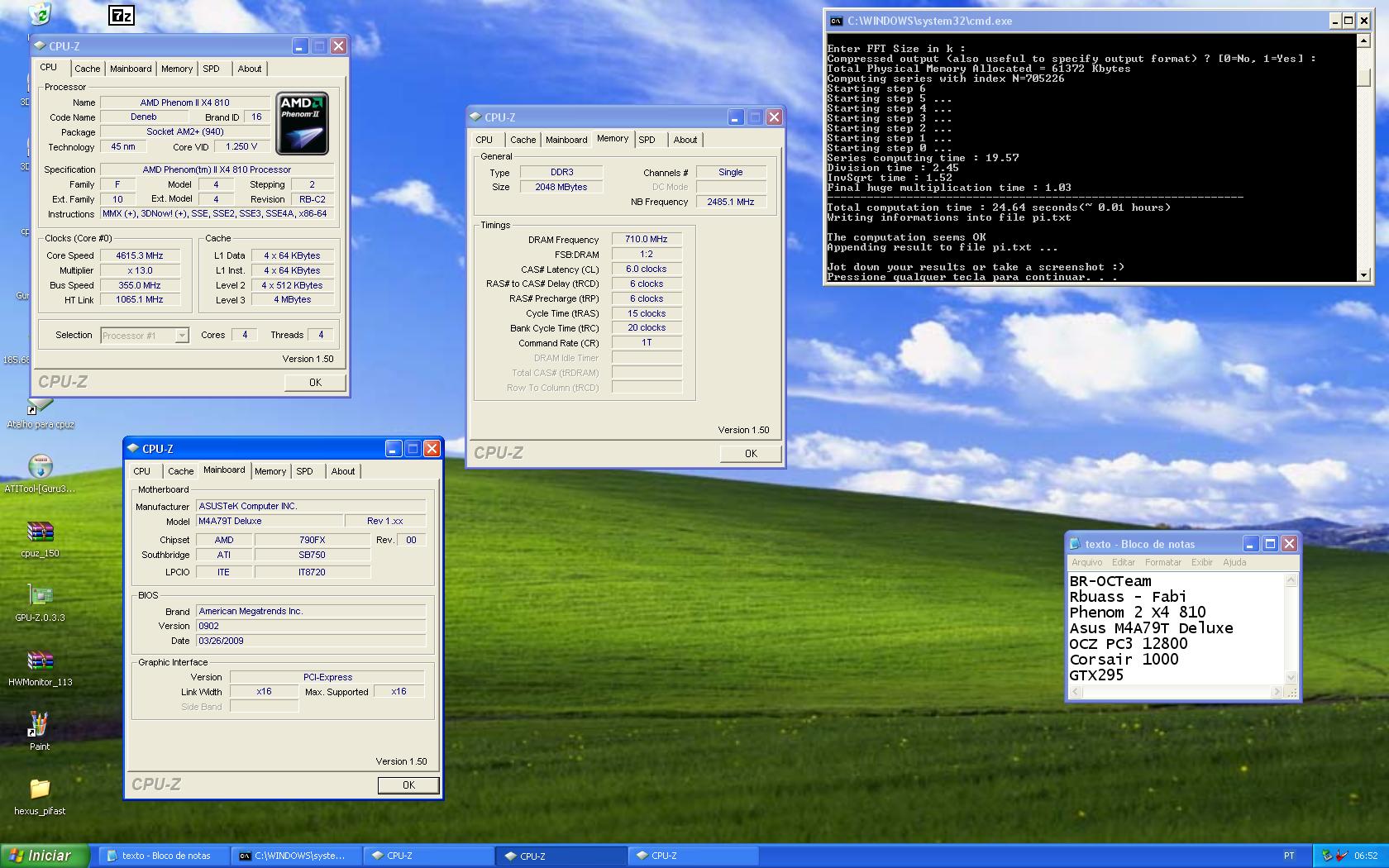The height and width of the screenshot is (868, 1389).
Task: Open Exibir menu in Notepad
Action: click(x=1202, y=562)
